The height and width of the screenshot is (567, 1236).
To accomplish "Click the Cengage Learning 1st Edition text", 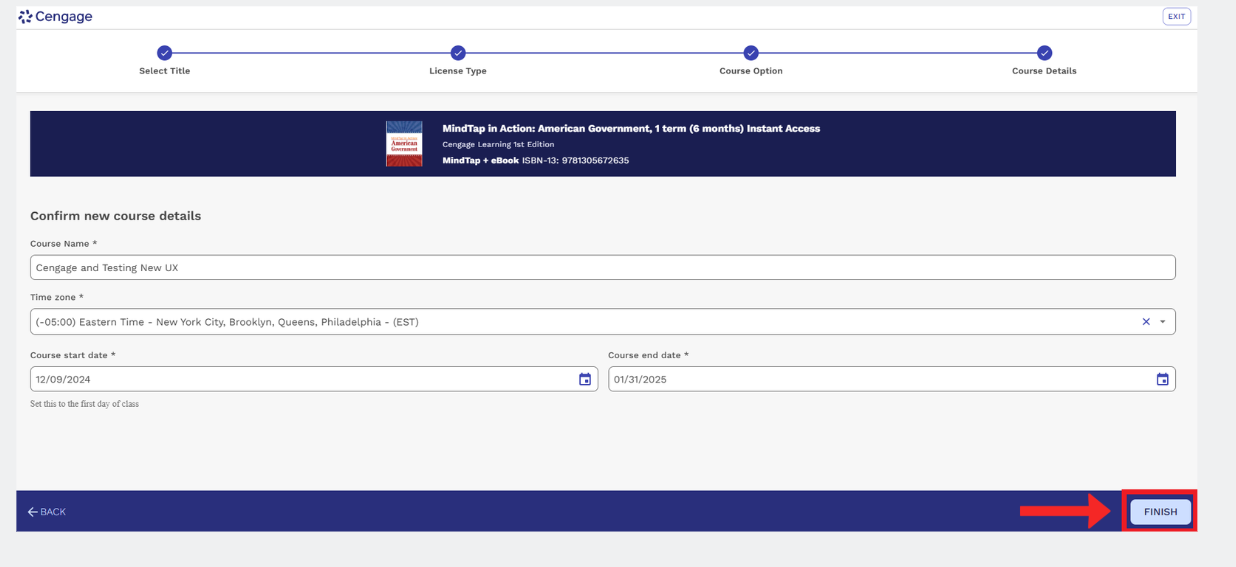I will [498, 144].
